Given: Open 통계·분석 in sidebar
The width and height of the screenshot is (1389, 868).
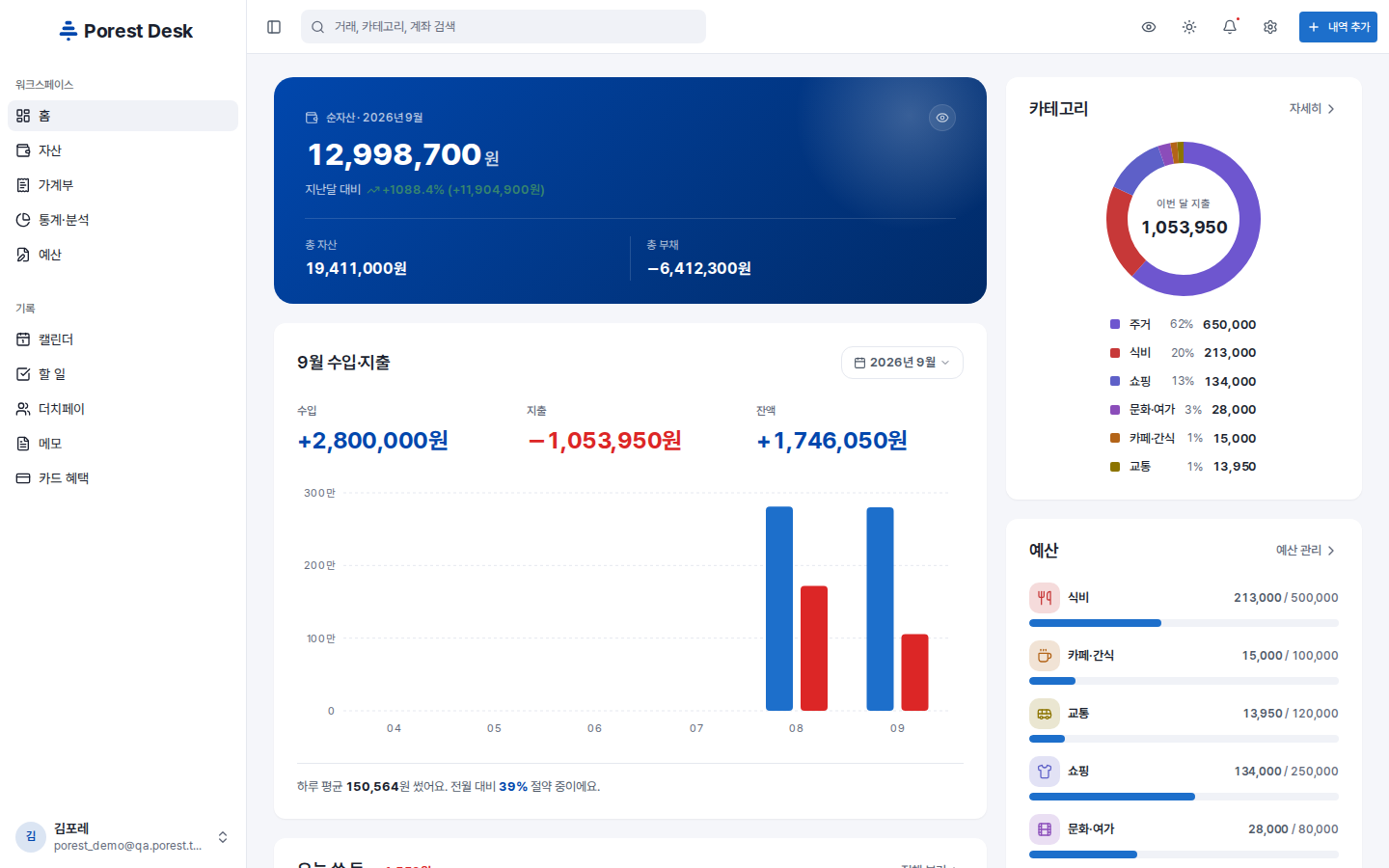Looking at the screenshot, I should (123, 220).
